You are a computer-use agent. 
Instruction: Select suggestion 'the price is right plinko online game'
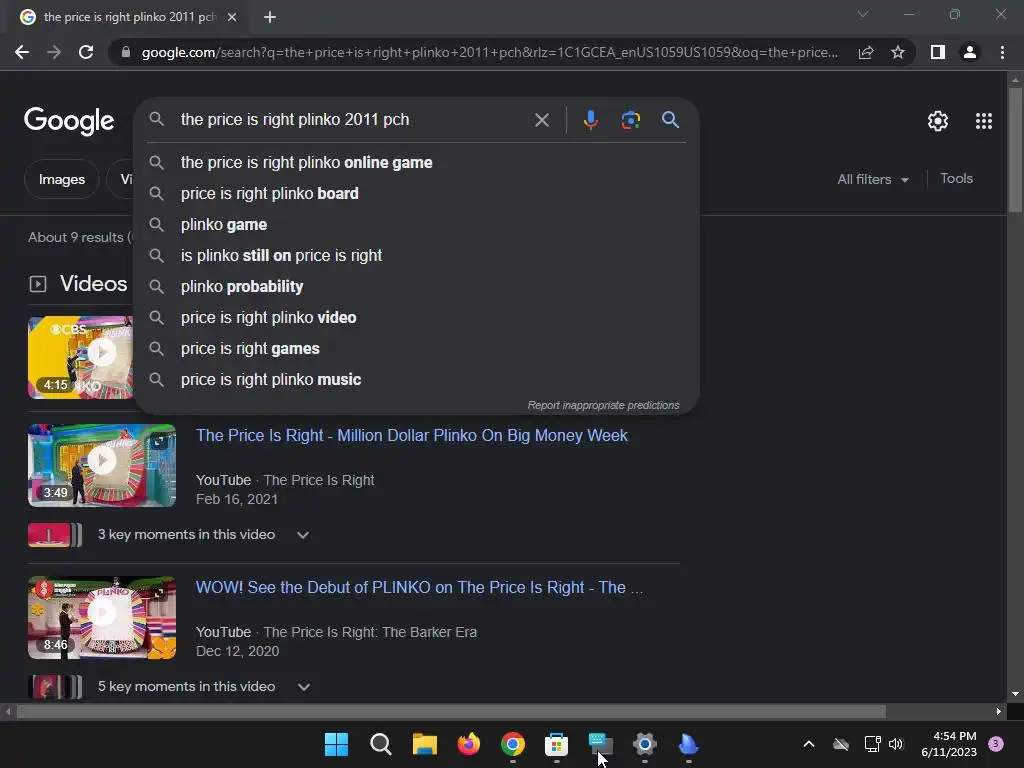tap(417, 163)
